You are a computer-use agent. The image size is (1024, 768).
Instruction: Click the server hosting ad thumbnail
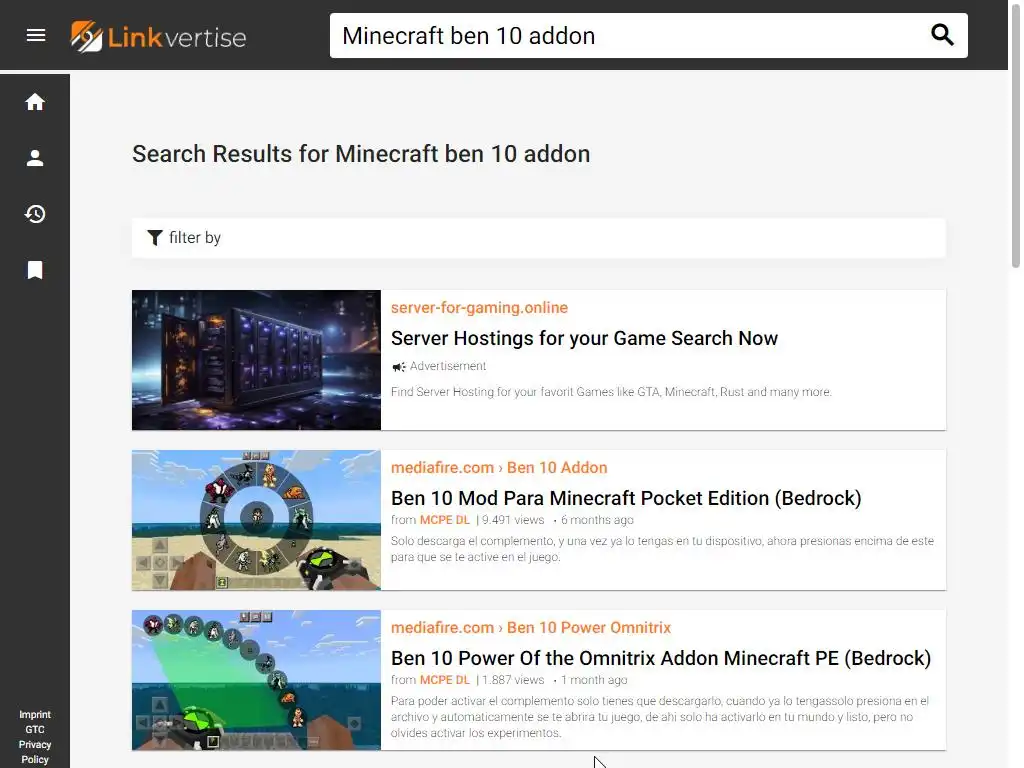pos(256,360)
